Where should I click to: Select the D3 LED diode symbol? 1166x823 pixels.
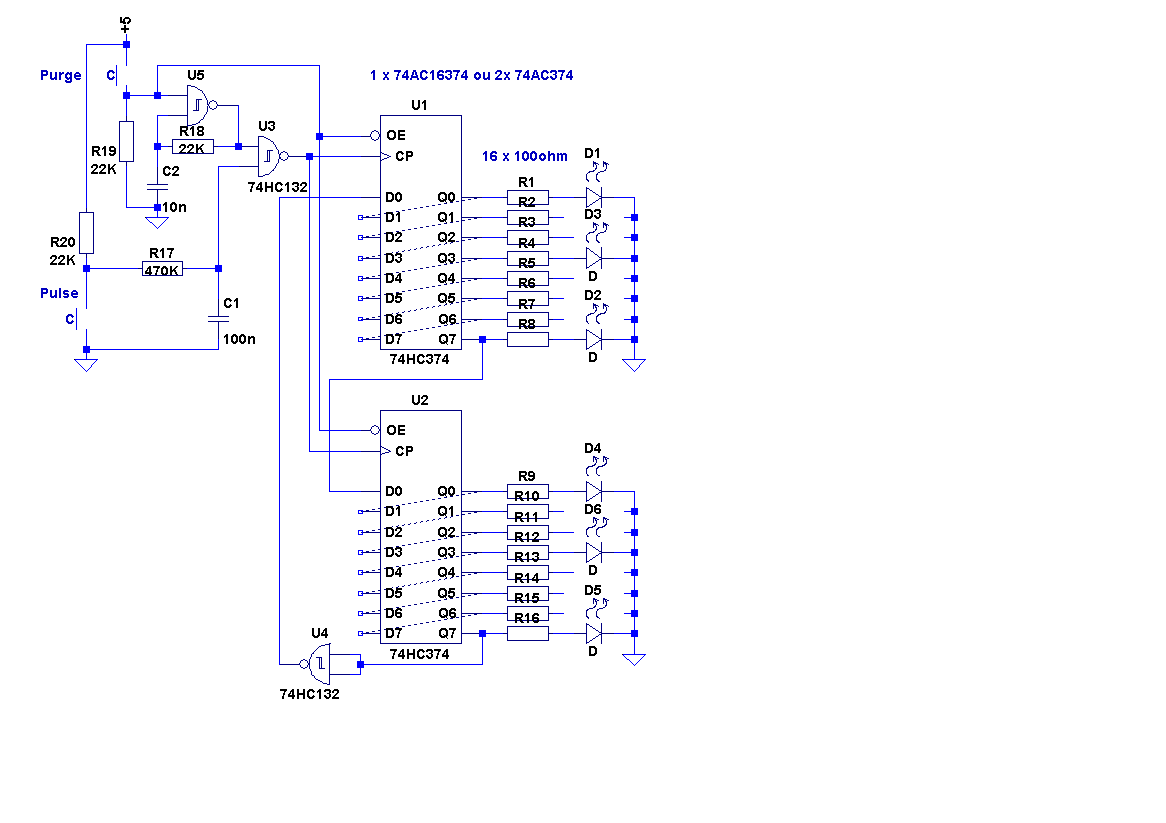(594, 258)
